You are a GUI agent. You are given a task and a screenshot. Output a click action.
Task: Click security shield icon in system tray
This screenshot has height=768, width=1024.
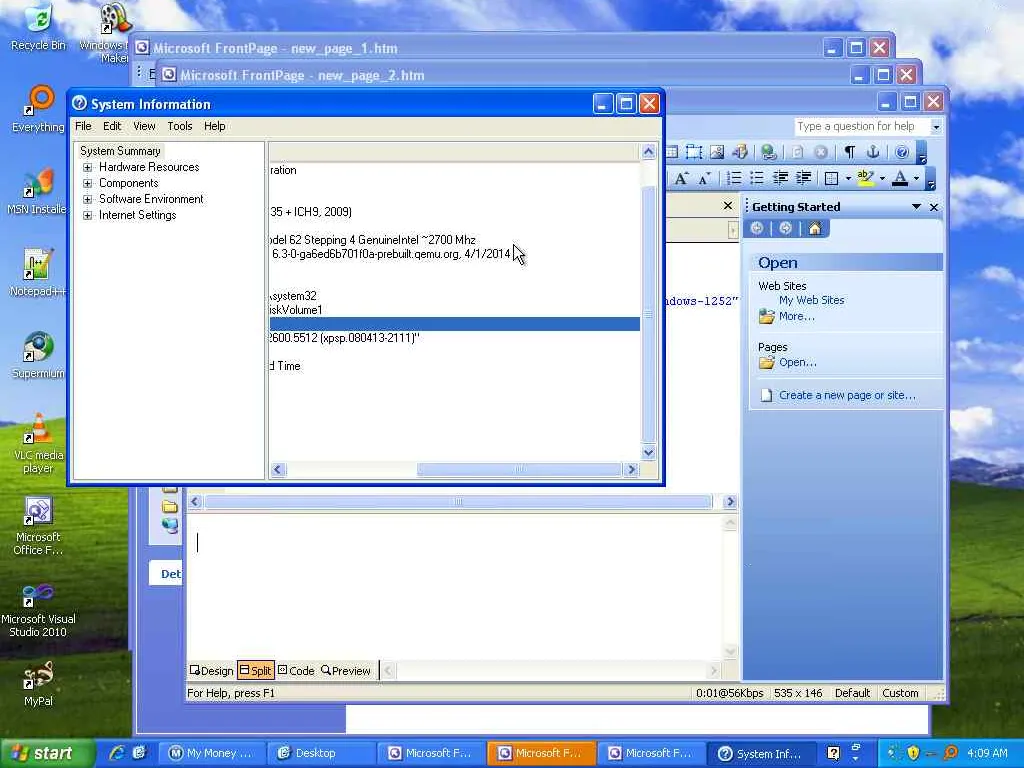pyautogui.click(x=913, y=753)
